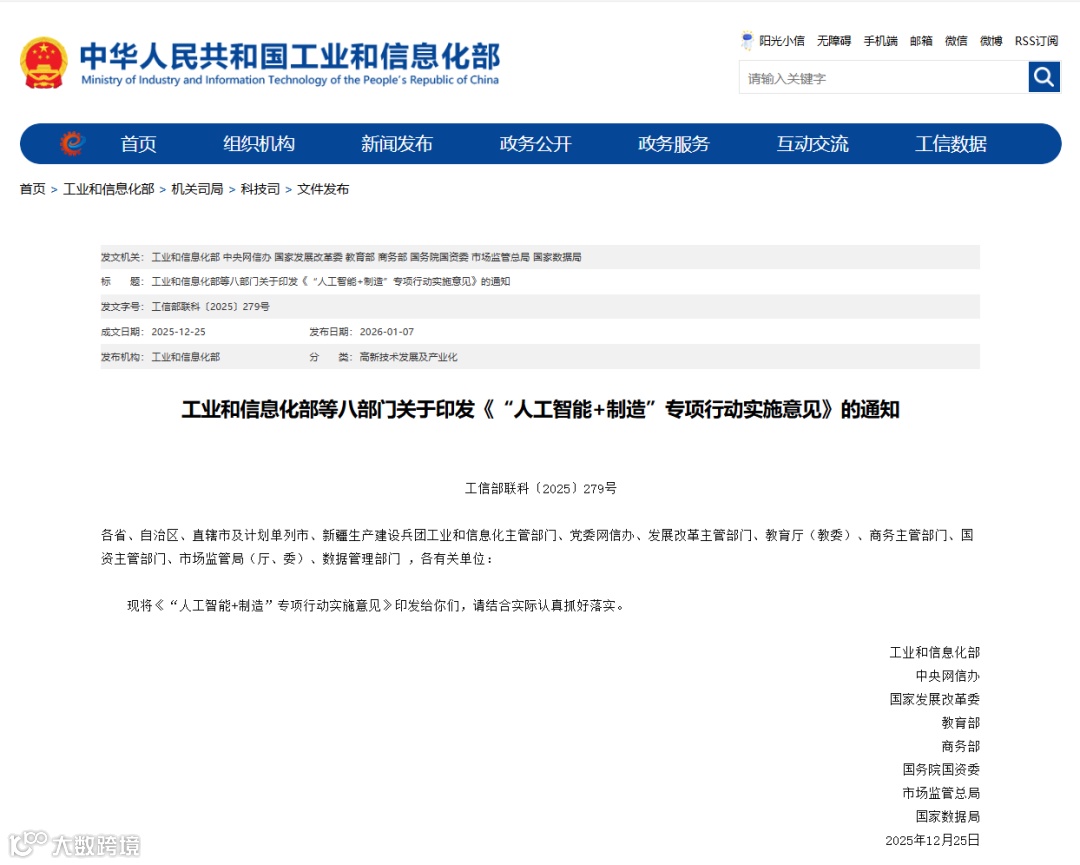Open the 工信数据 menu
This screenshot has width=1080, height=865.
pyautogui.click(x=951, y=144)
